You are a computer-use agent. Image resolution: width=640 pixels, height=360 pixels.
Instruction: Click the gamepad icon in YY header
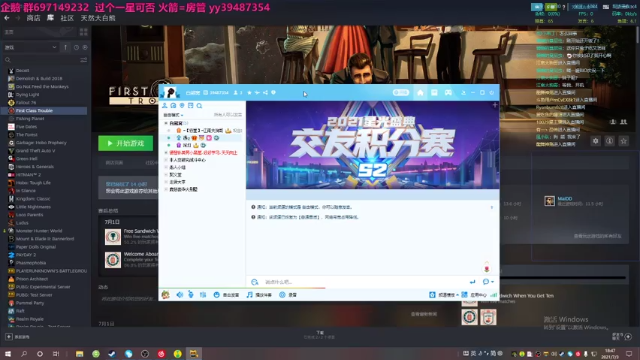[448, 93]
